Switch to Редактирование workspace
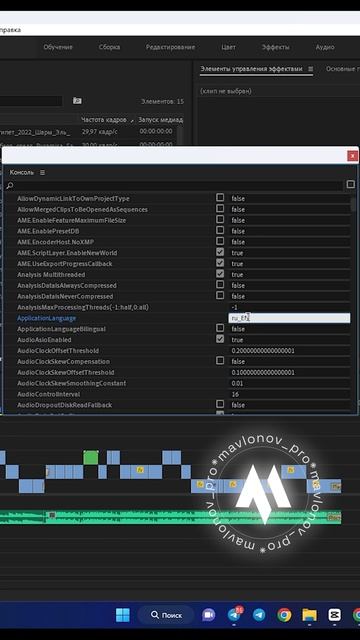This screenshot has width=360, height=640. pyautogui.click(x=170, y=47)
